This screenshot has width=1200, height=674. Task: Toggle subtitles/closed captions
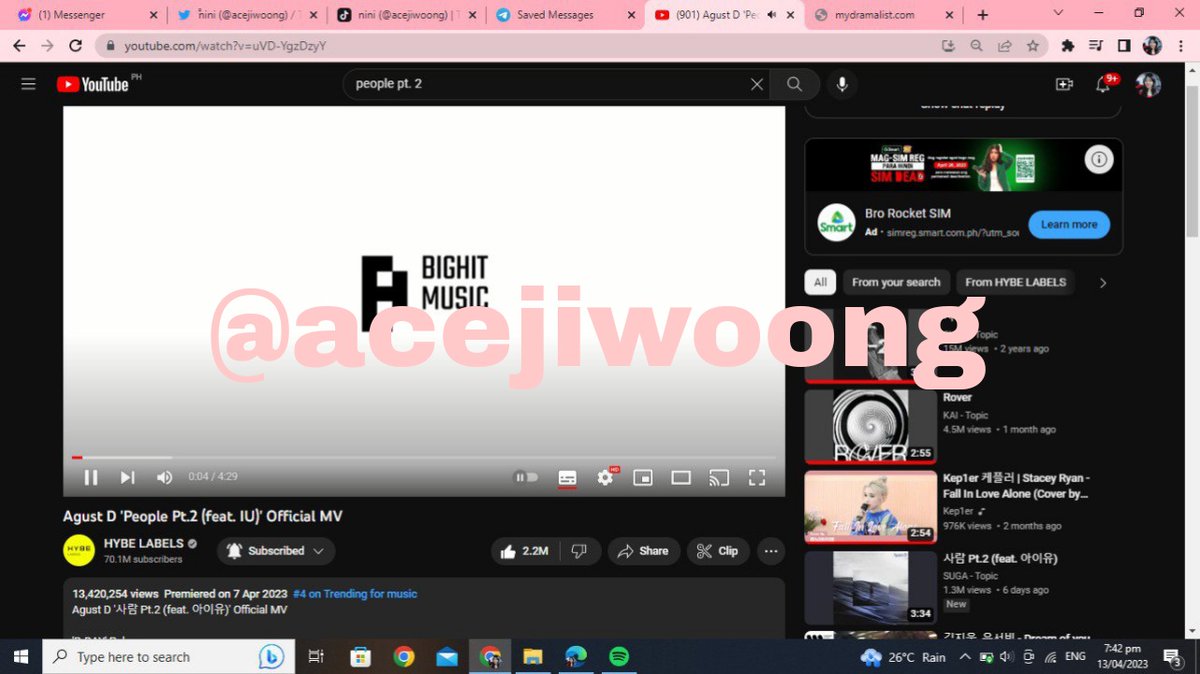coord(567,478)
